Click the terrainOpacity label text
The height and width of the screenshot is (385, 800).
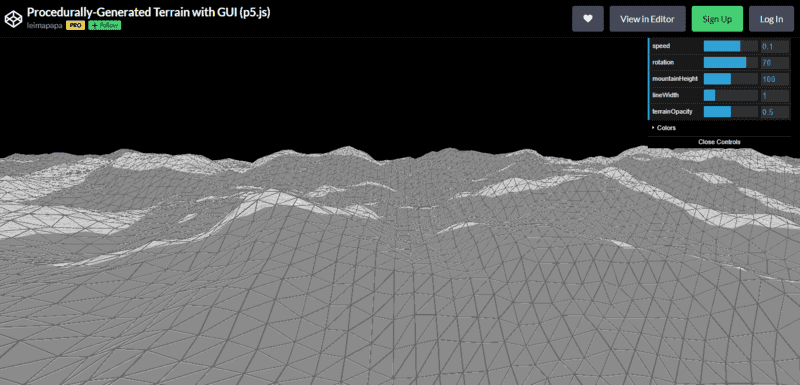(672, 112)
